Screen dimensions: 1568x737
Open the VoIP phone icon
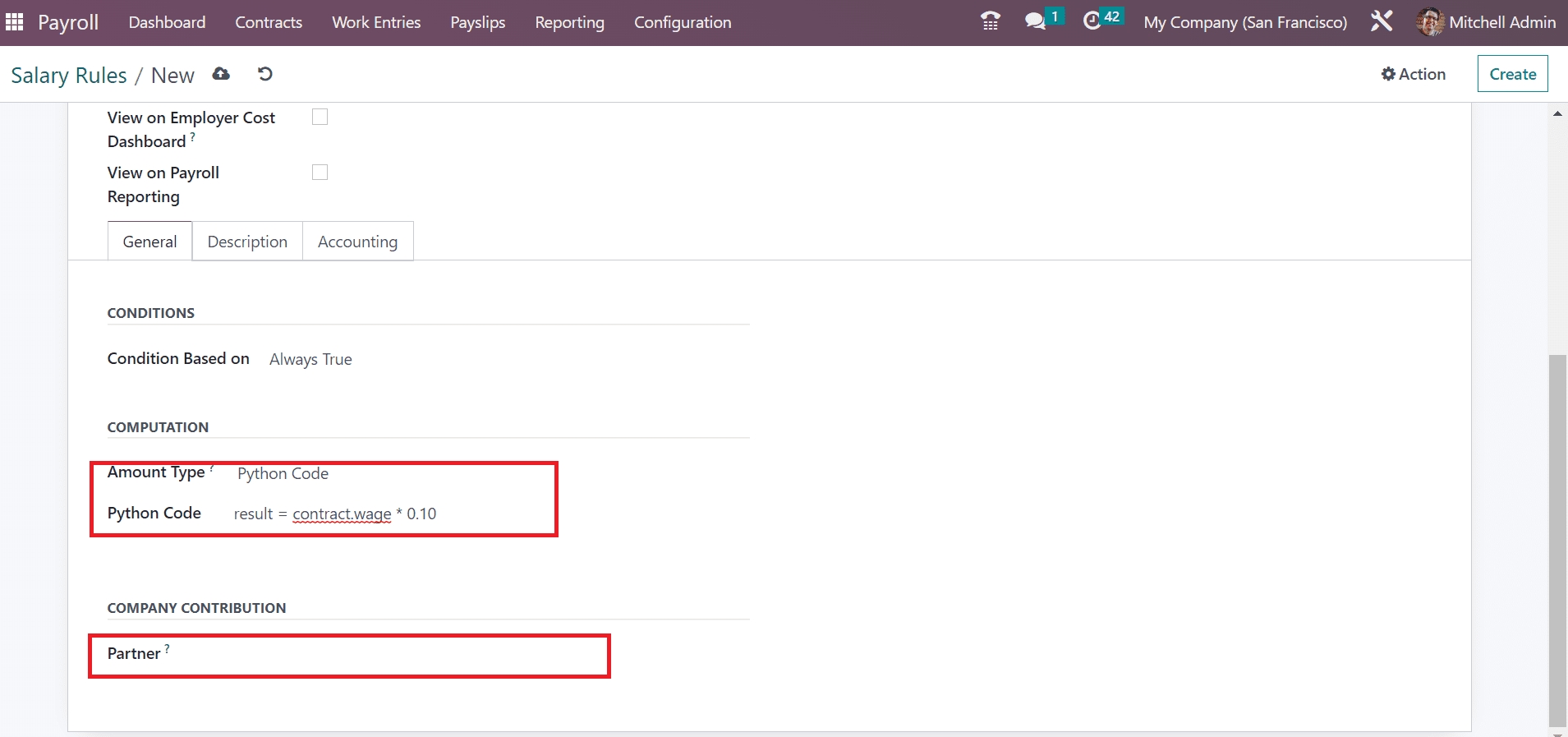[991, 21]
